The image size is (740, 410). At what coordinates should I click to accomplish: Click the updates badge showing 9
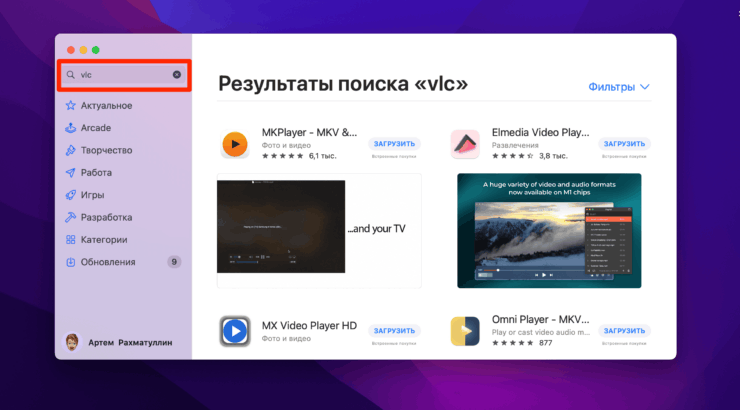(174, 262)
